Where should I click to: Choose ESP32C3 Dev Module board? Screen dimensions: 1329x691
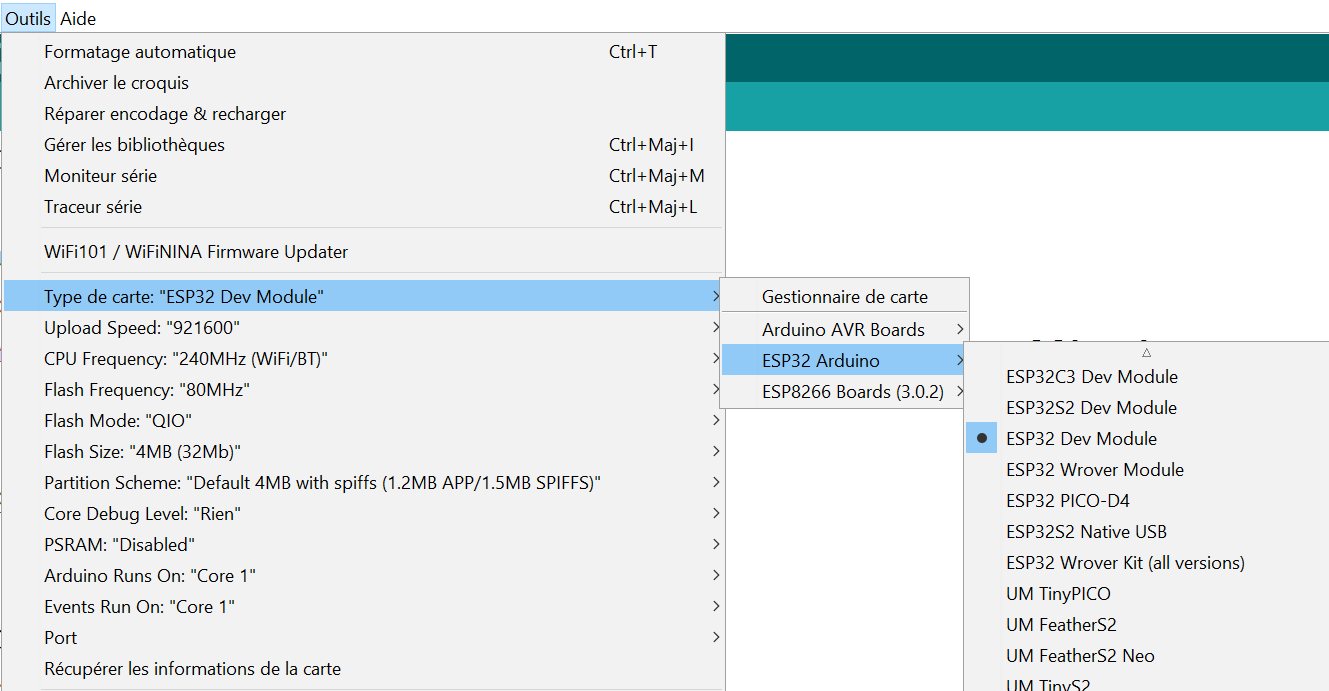[1091, 377]
